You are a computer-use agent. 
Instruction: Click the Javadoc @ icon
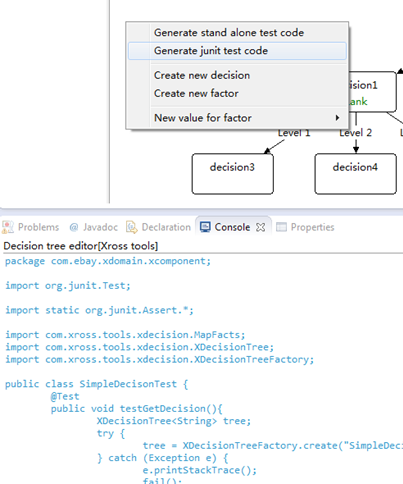tap(74, 227)
